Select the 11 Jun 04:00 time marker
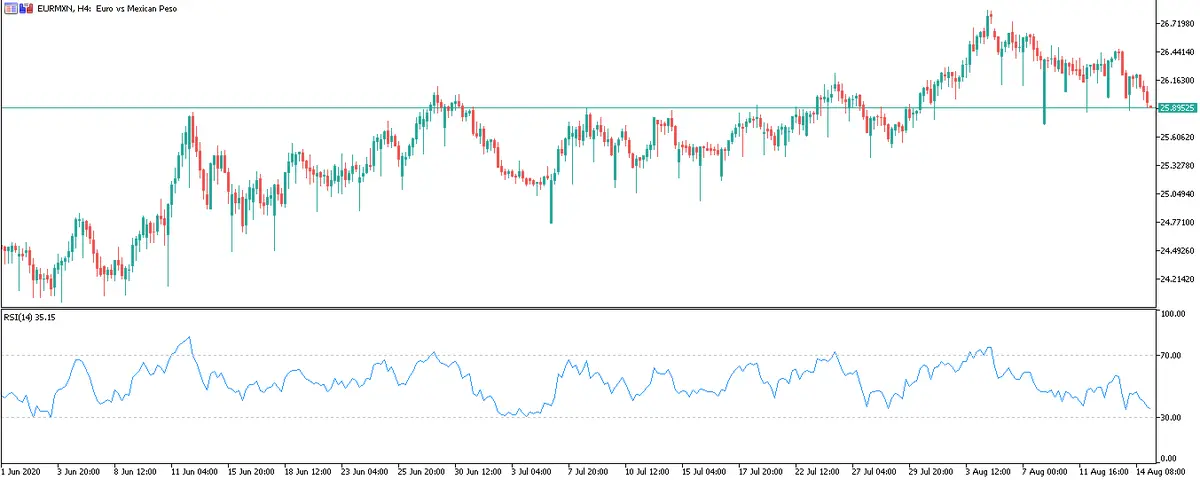 click(x=194, y=471)
